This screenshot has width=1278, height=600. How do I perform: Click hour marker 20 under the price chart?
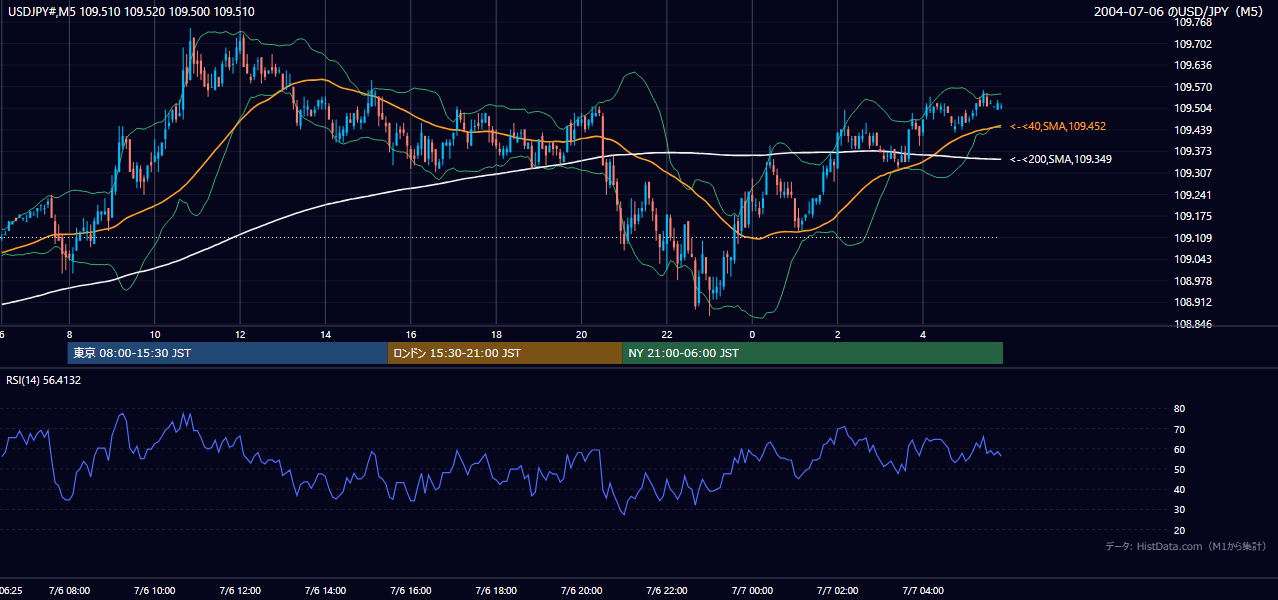582,334
